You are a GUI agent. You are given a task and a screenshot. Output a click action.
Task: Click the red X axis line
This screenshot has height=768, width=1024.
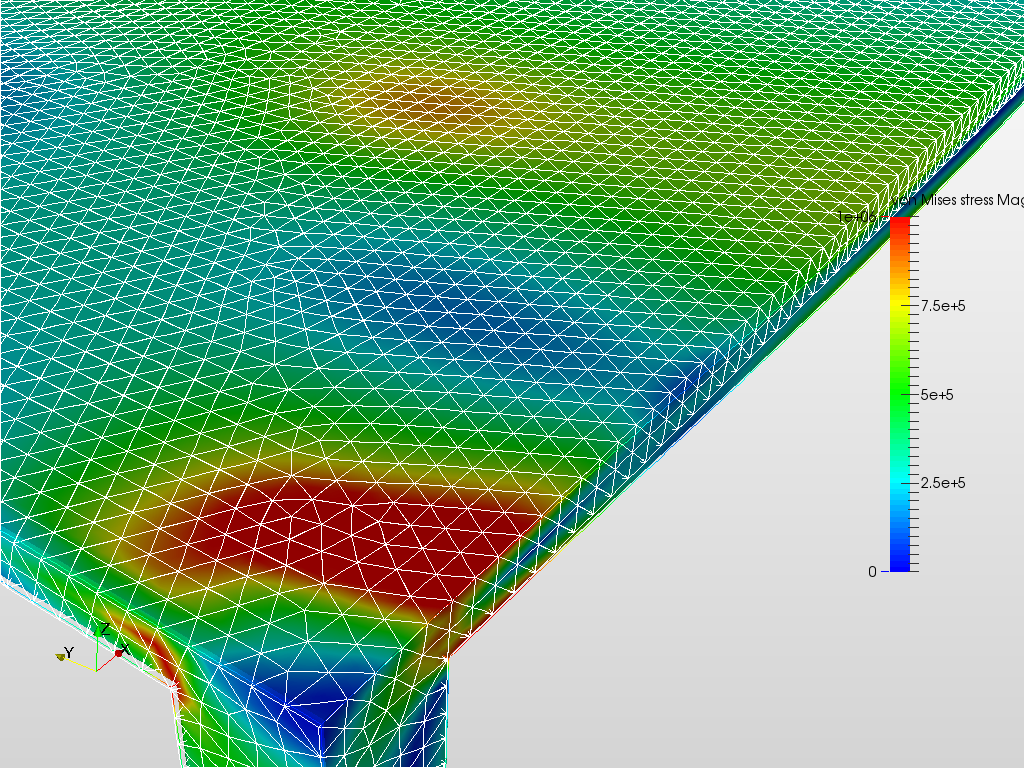[108, 665]
